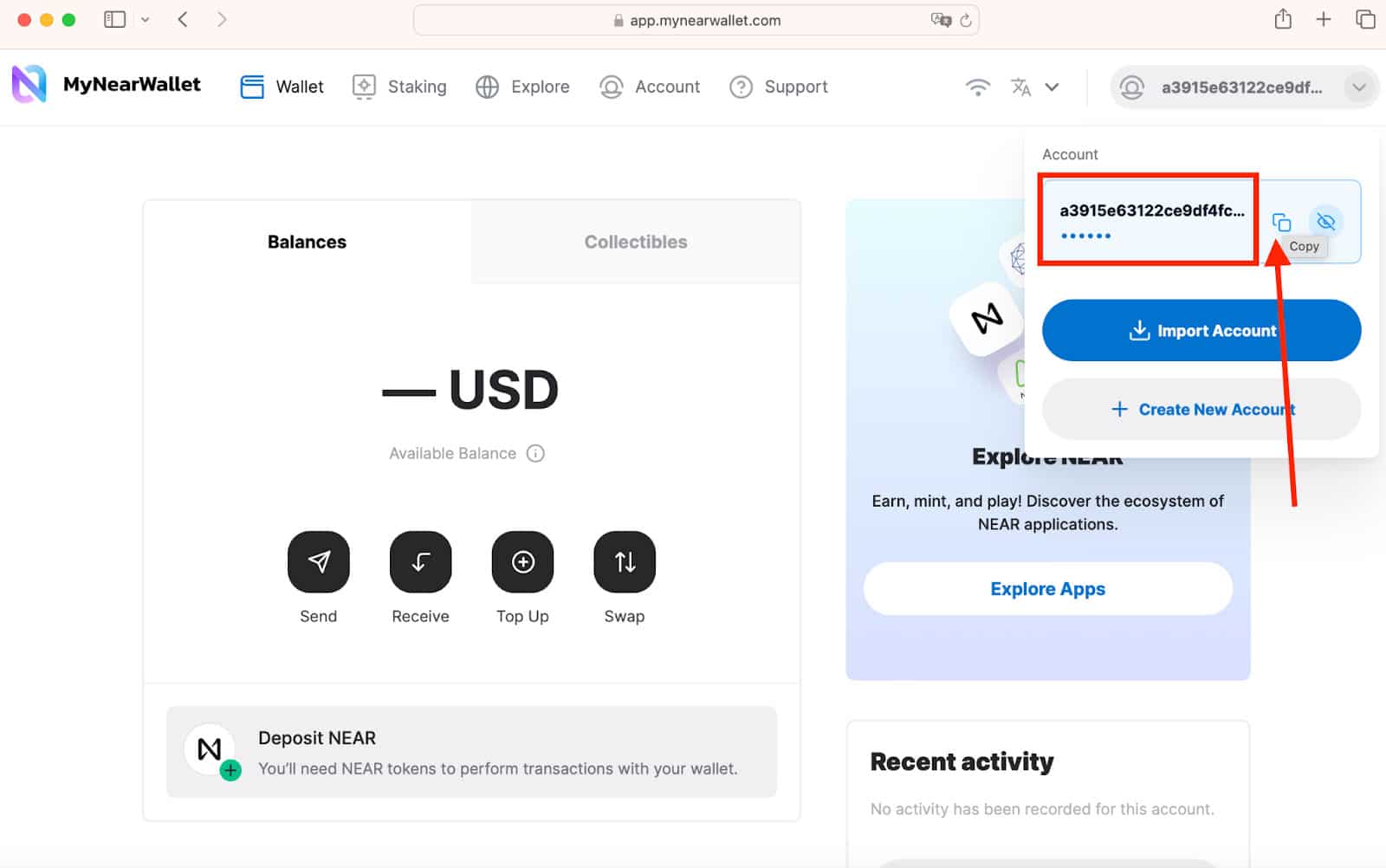Hide balances with the eye-slash toggle
The image size is (1386, 868).
coord(1324,221)
